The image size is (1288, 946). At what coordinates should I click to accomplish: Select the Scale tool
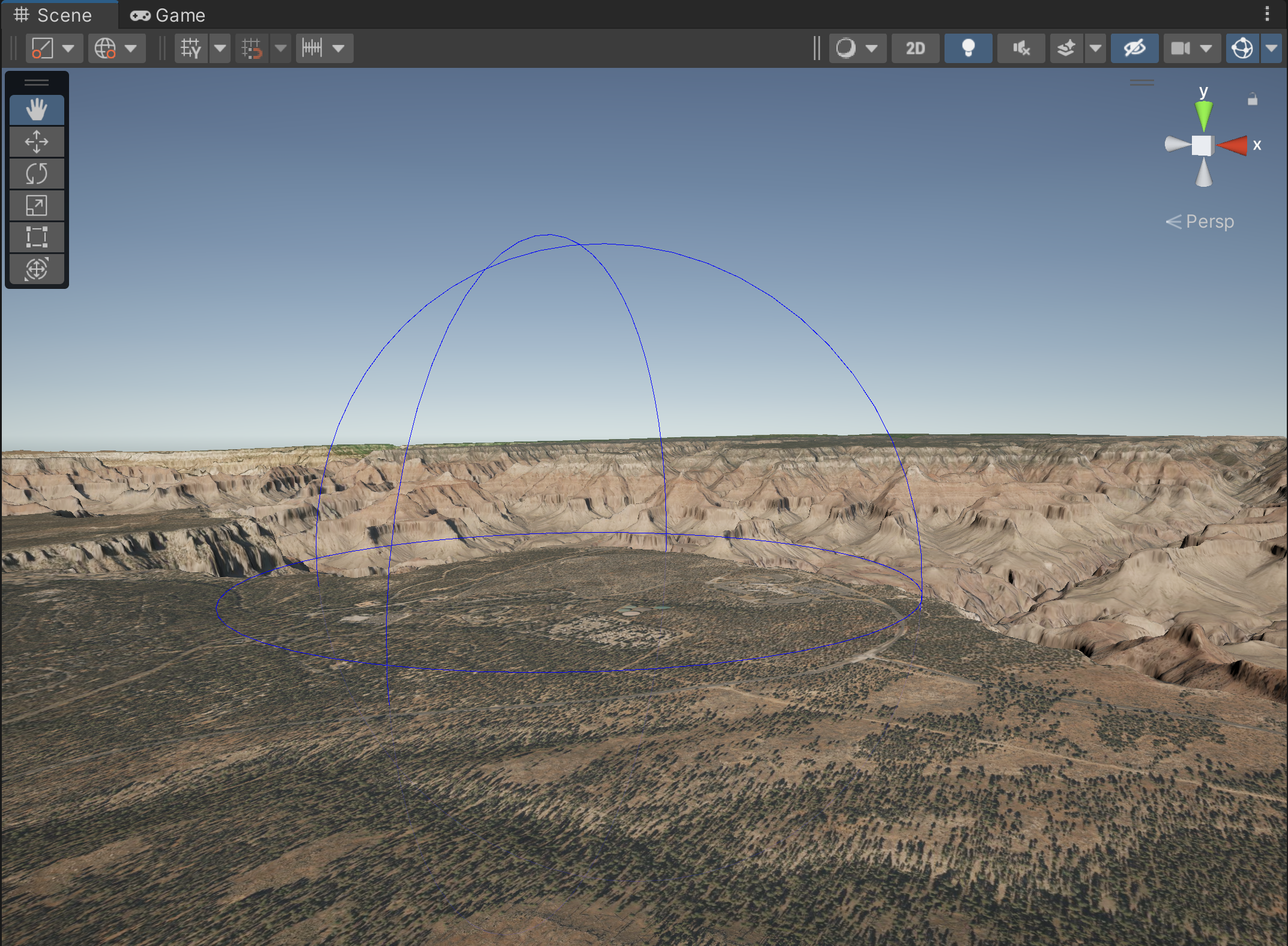(36, 205)
